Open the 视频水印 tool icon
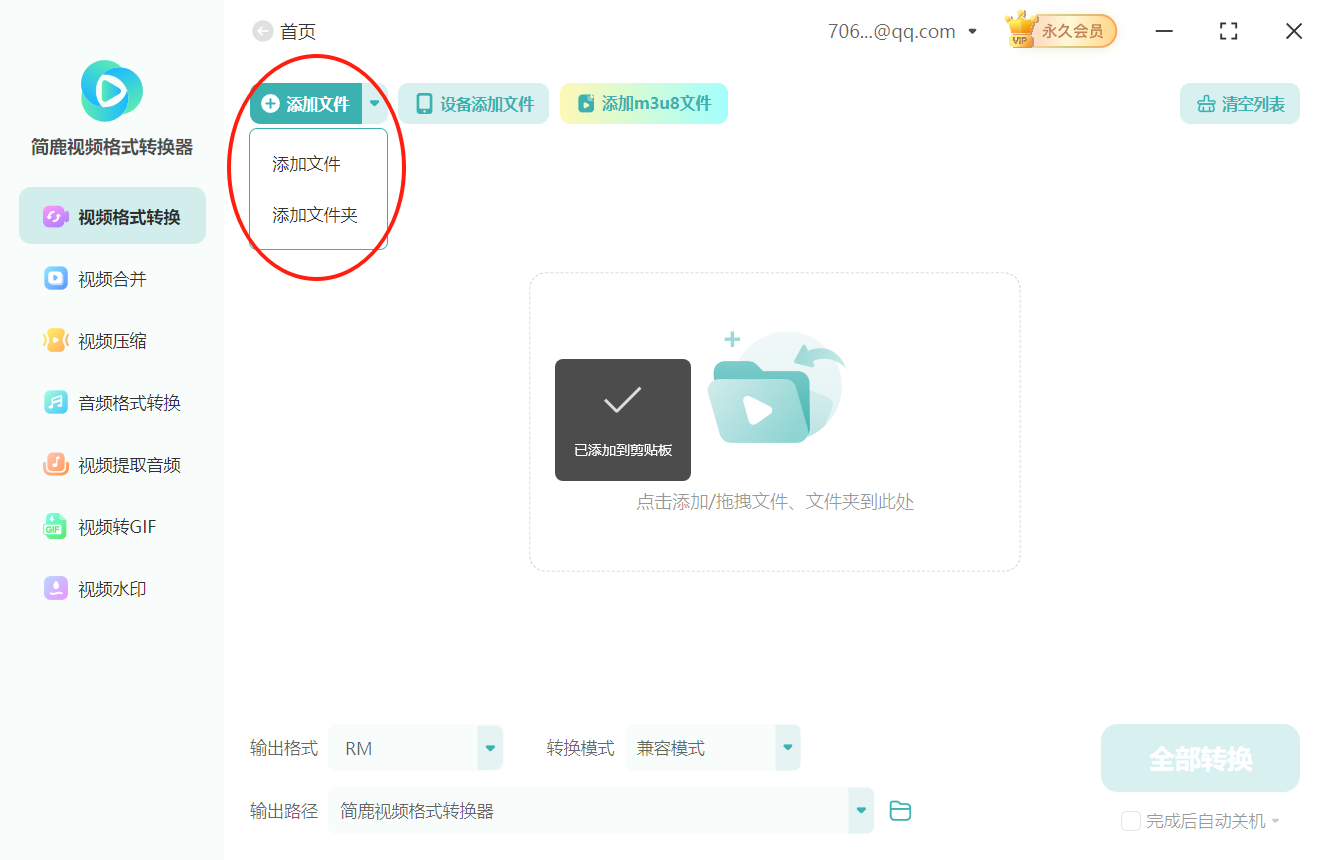 [56, 588]
